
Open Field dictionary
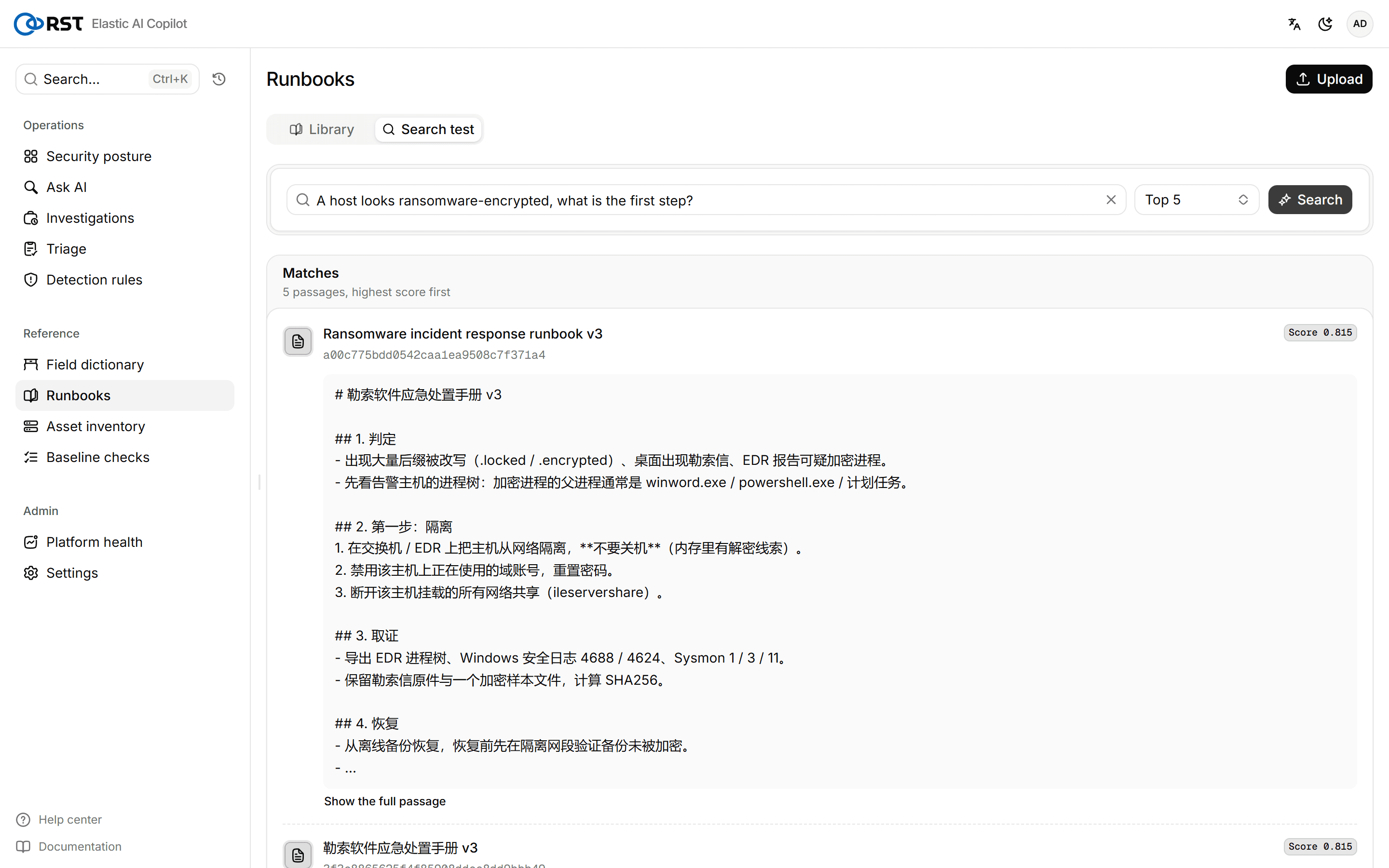[x=124, y=365]
